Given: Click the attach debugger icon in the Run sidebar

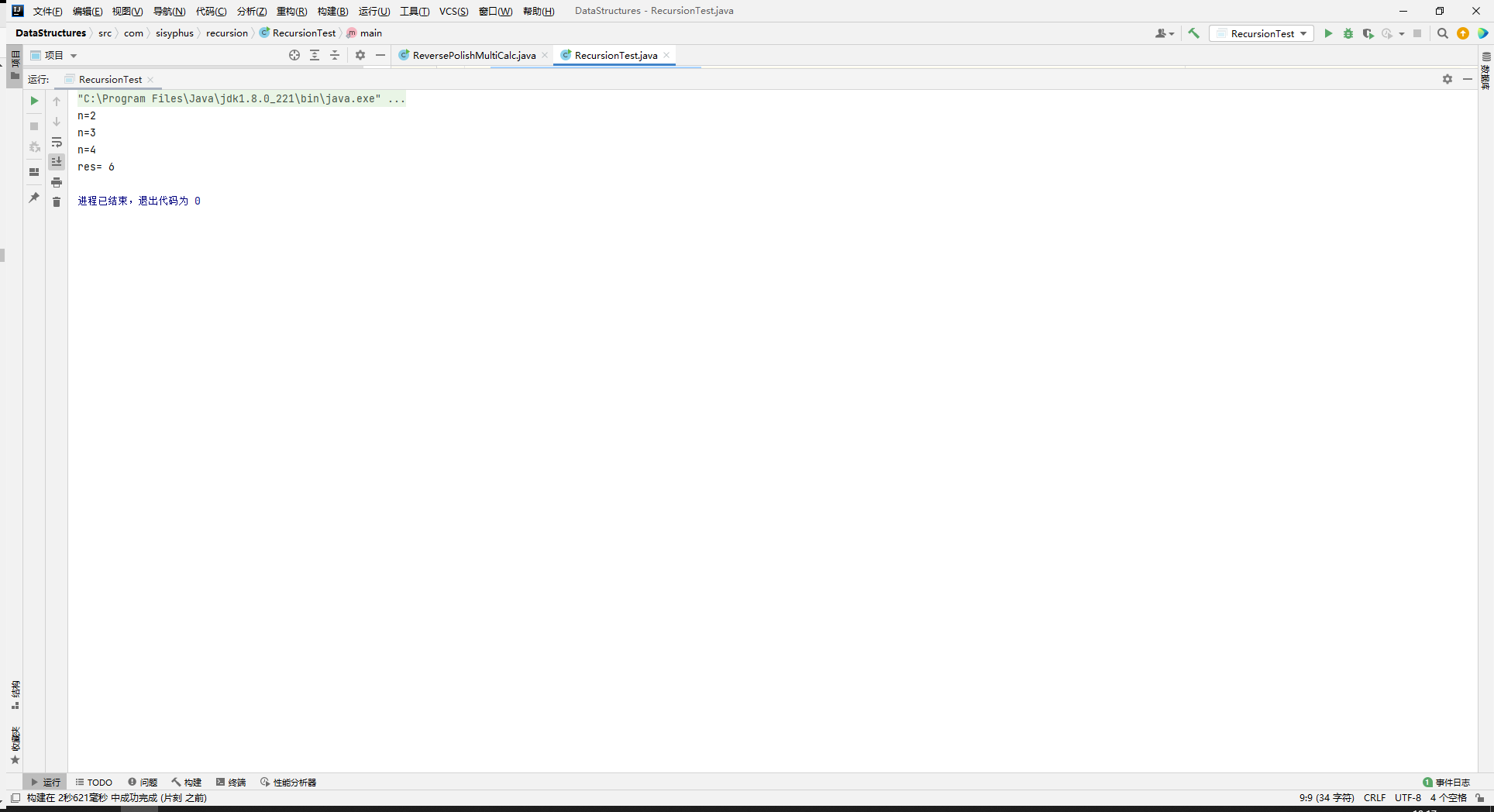Looking at the screenshot, I should click(x=34, y=147).
